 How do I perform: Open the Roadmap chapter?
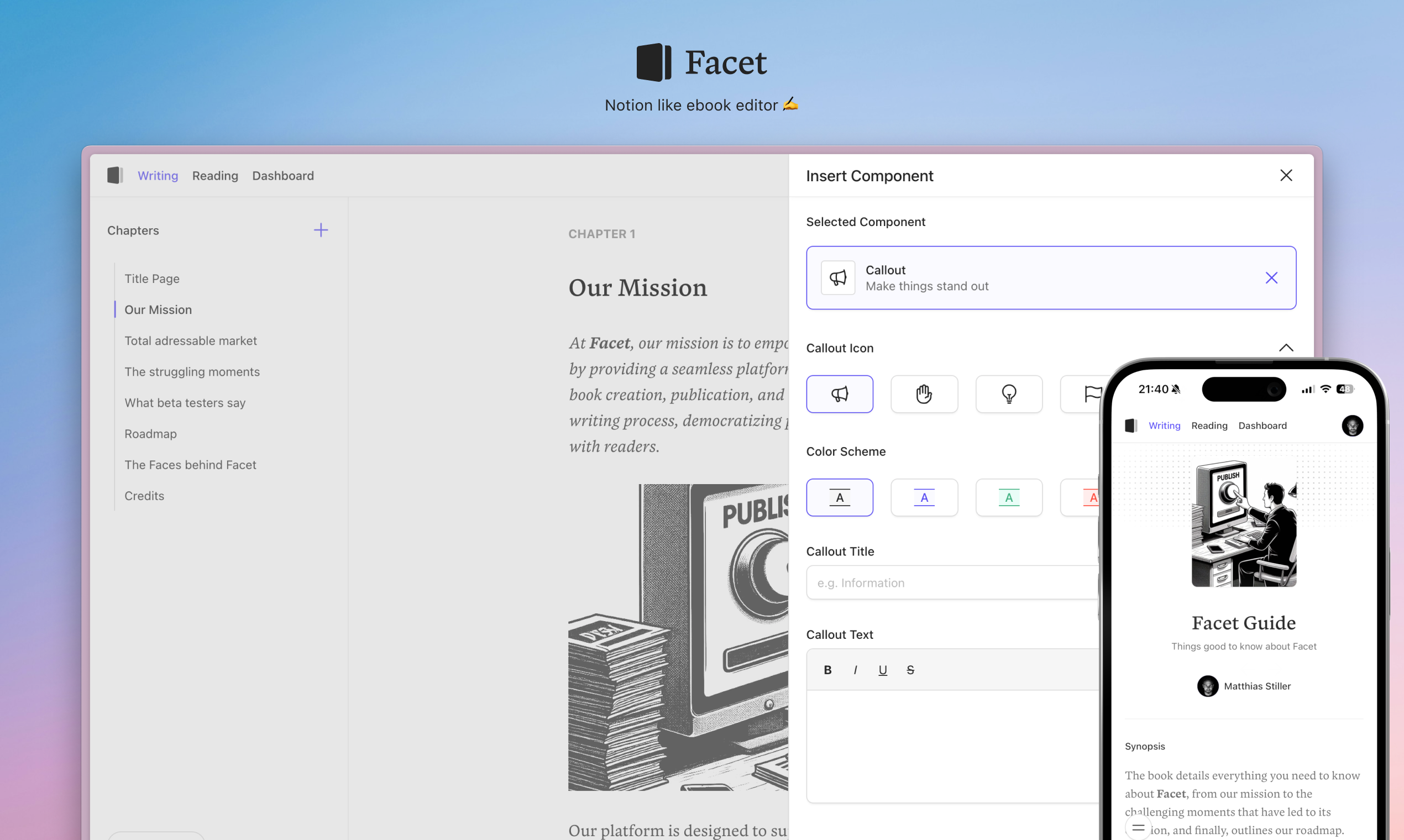point(150,434)
